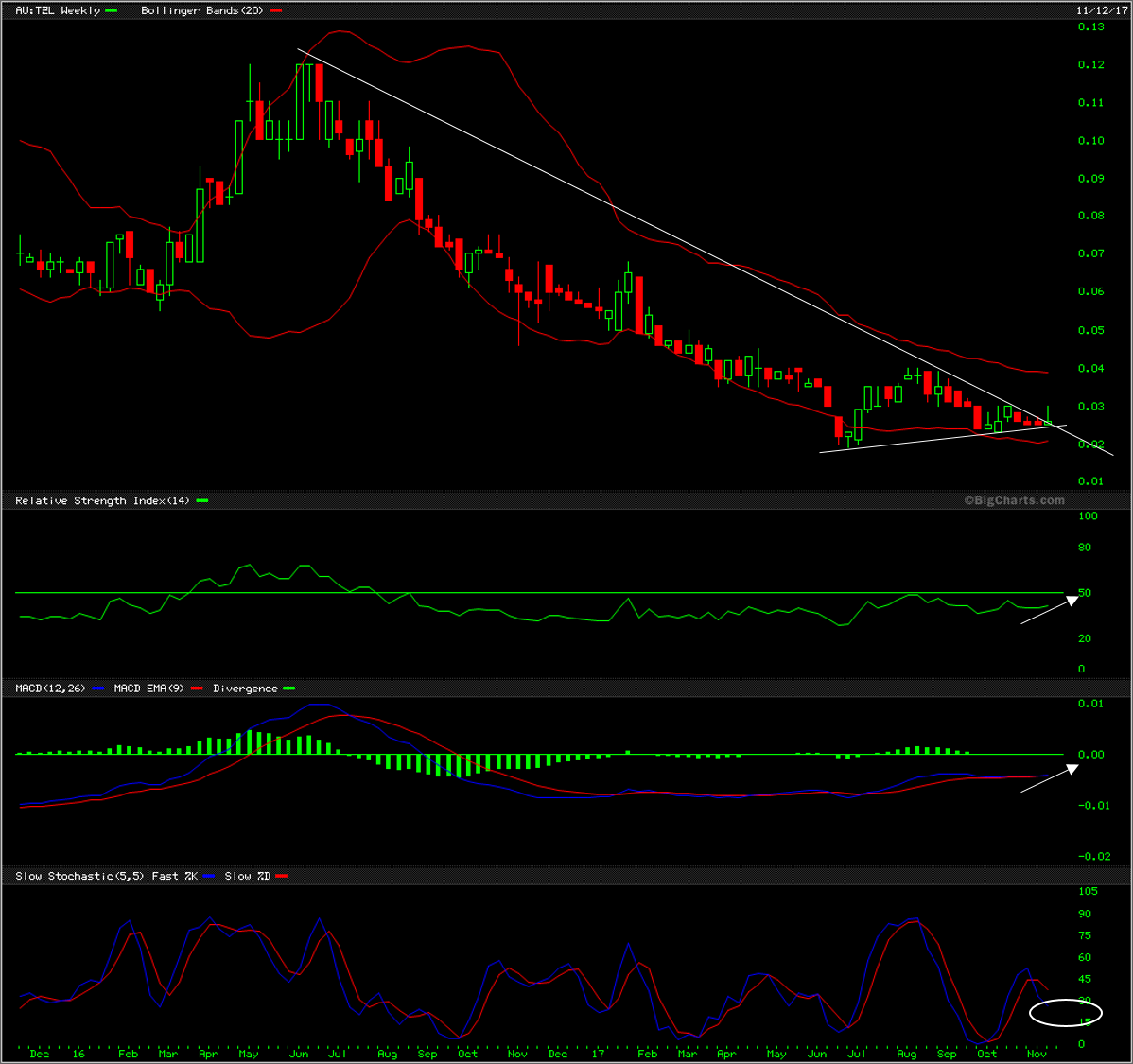Click the AU:TZL Weekly chart title
The width and height of the screenshot is (1133, 1064).
(58, 10)
